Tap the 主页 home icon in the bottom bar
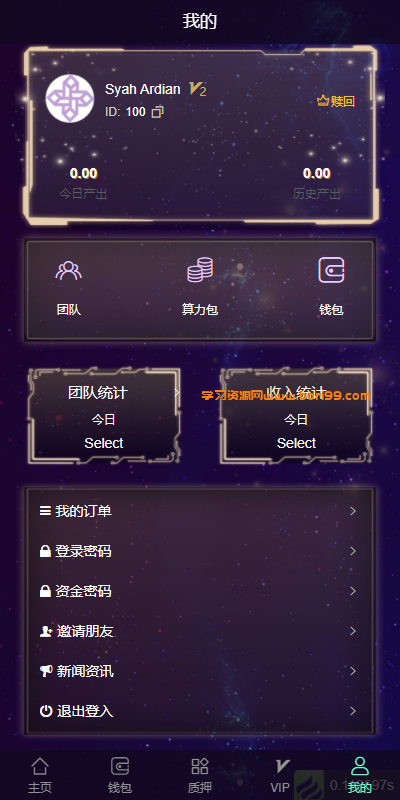Screen dimensions: 400x800 point(40,766)
